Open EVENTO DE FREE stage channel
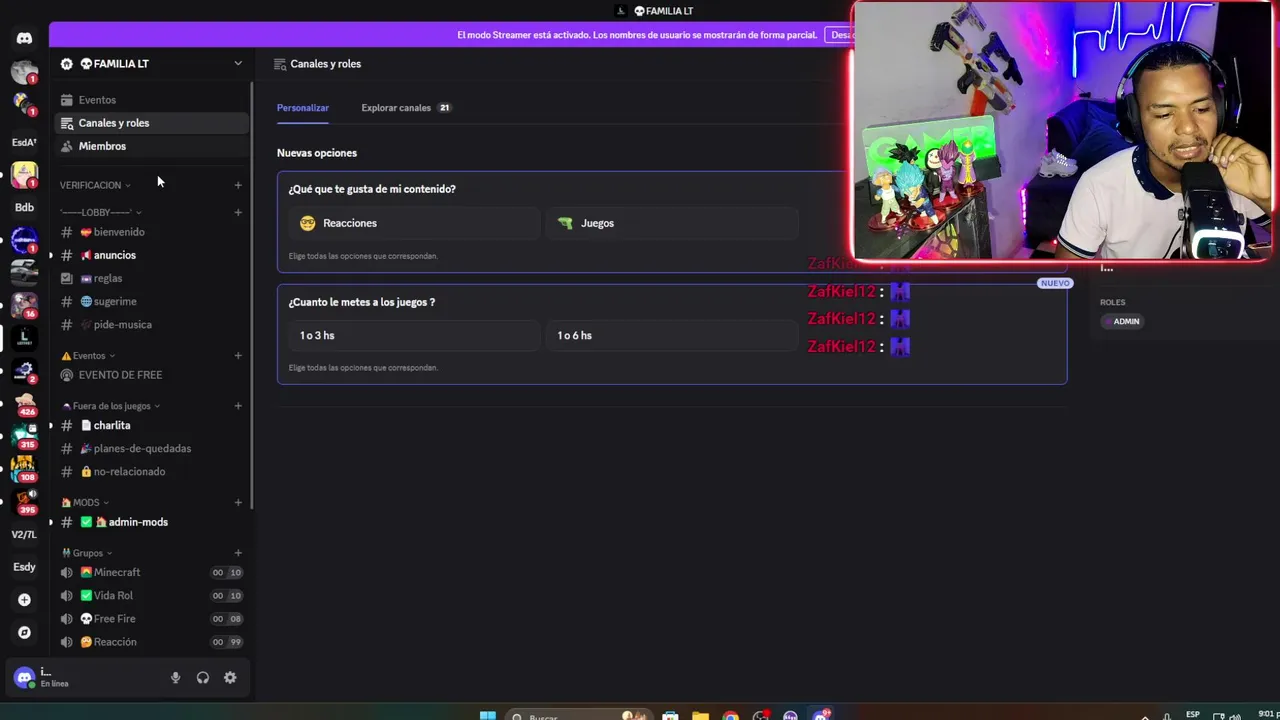This screenshot has width=1280, height=720. (150, 375)
